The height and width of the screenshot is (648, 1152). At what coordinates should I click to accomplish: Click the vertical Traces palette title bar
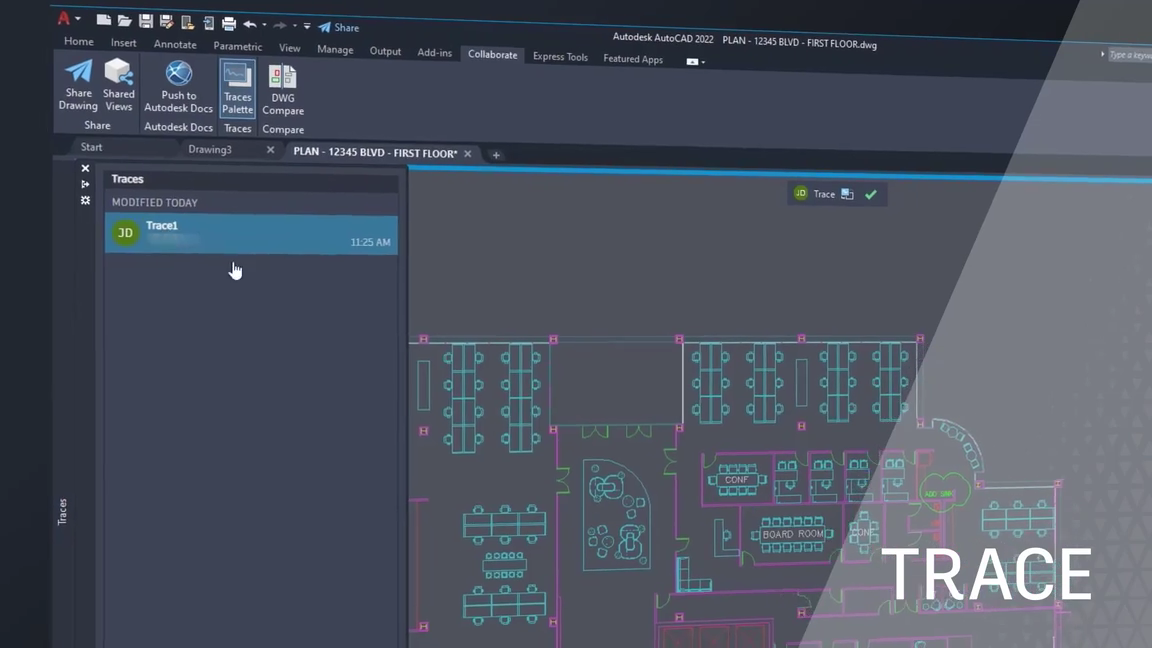point(62,511)
